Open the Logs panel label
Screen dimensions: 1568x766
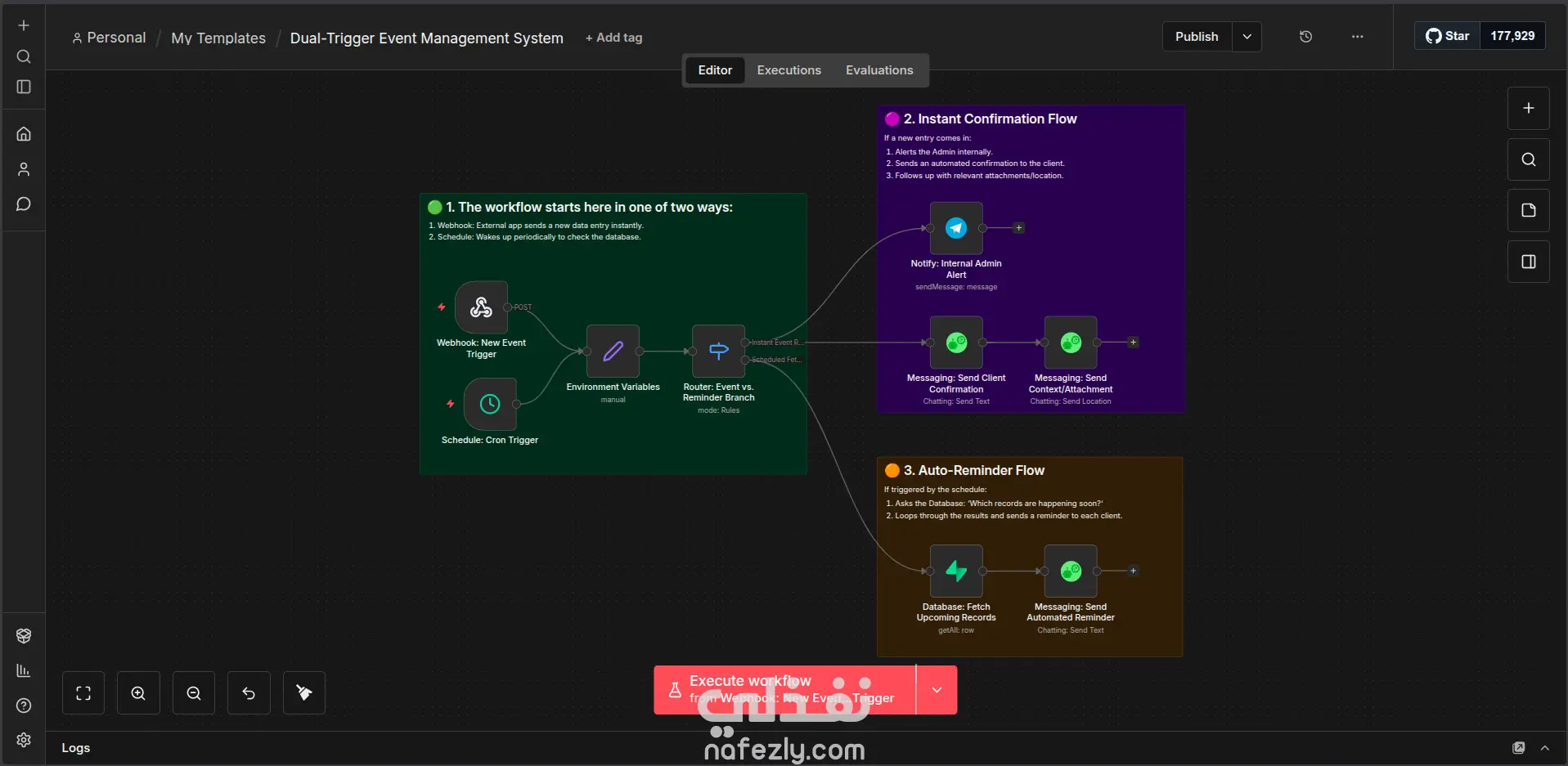[76, 748]
